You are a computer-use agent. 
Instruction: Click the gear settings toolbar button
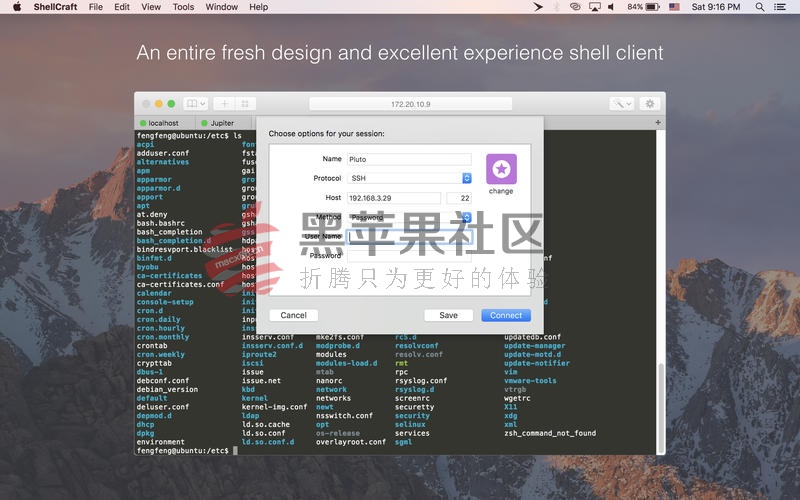coord(649,104)
